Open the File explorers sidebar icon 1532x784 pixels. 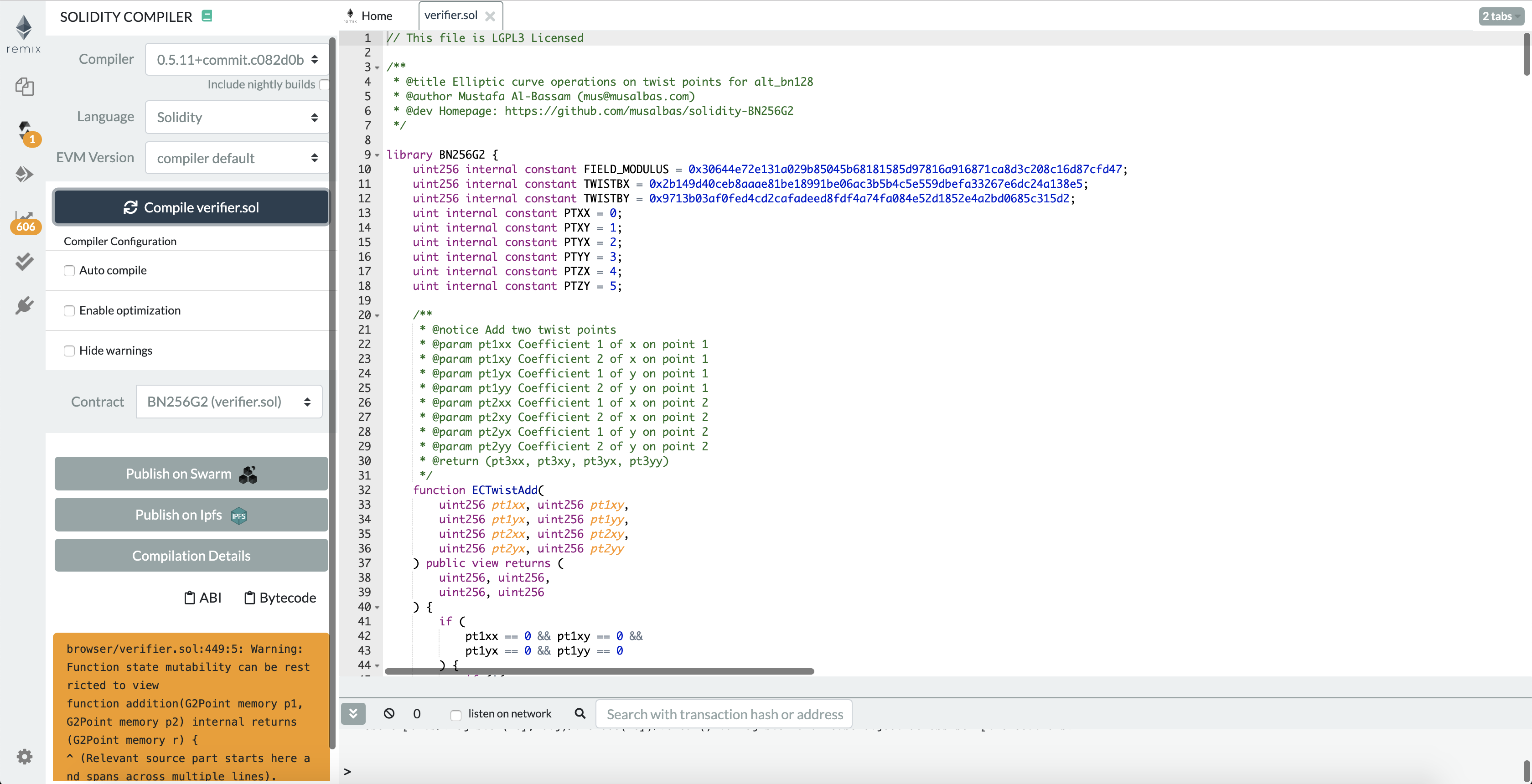click(x=24, y=87)
